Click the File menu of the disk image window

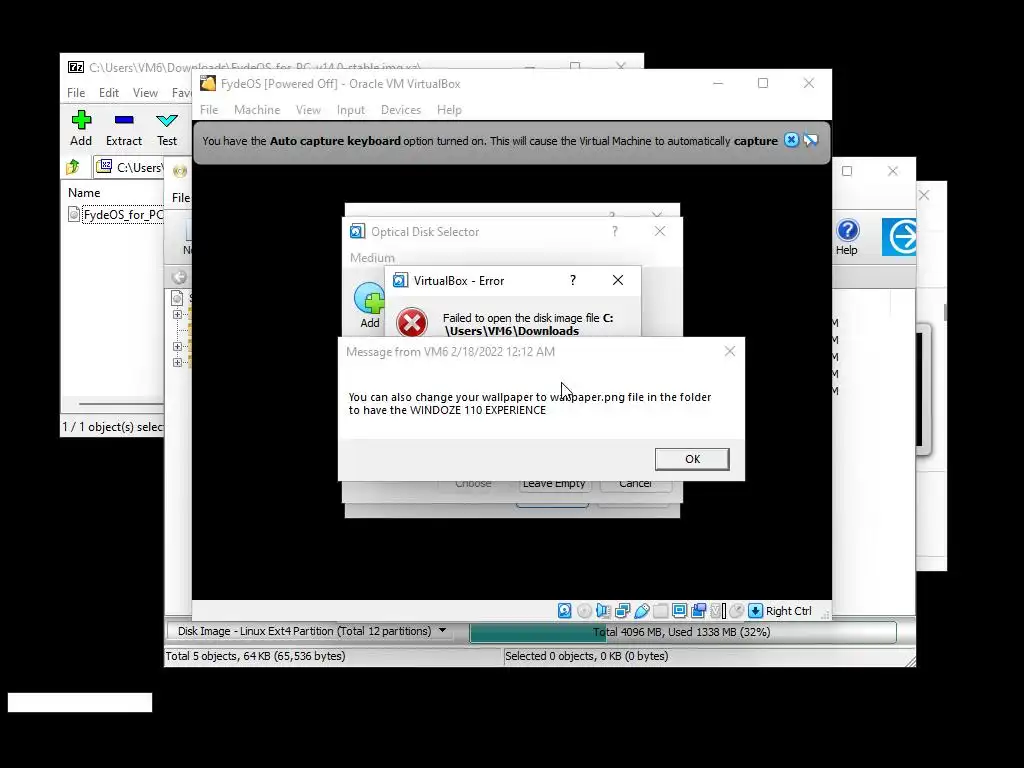(x=181, y=198)
